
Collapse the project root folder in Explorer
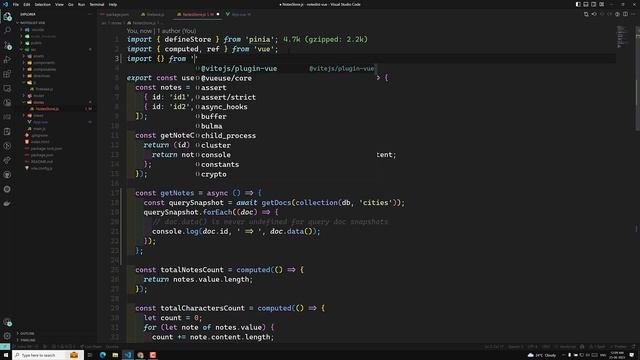(33, 23)
